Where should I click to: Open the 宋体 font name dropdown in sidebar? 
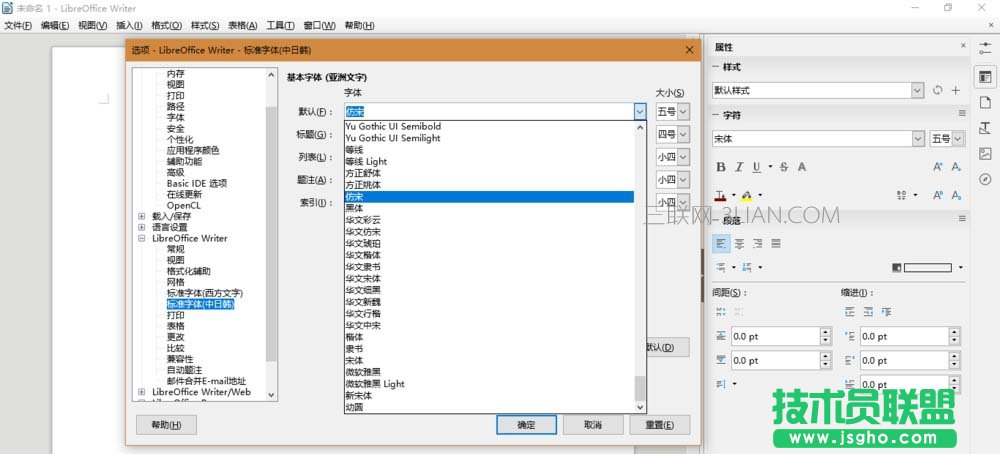click(x=918, y=138)
